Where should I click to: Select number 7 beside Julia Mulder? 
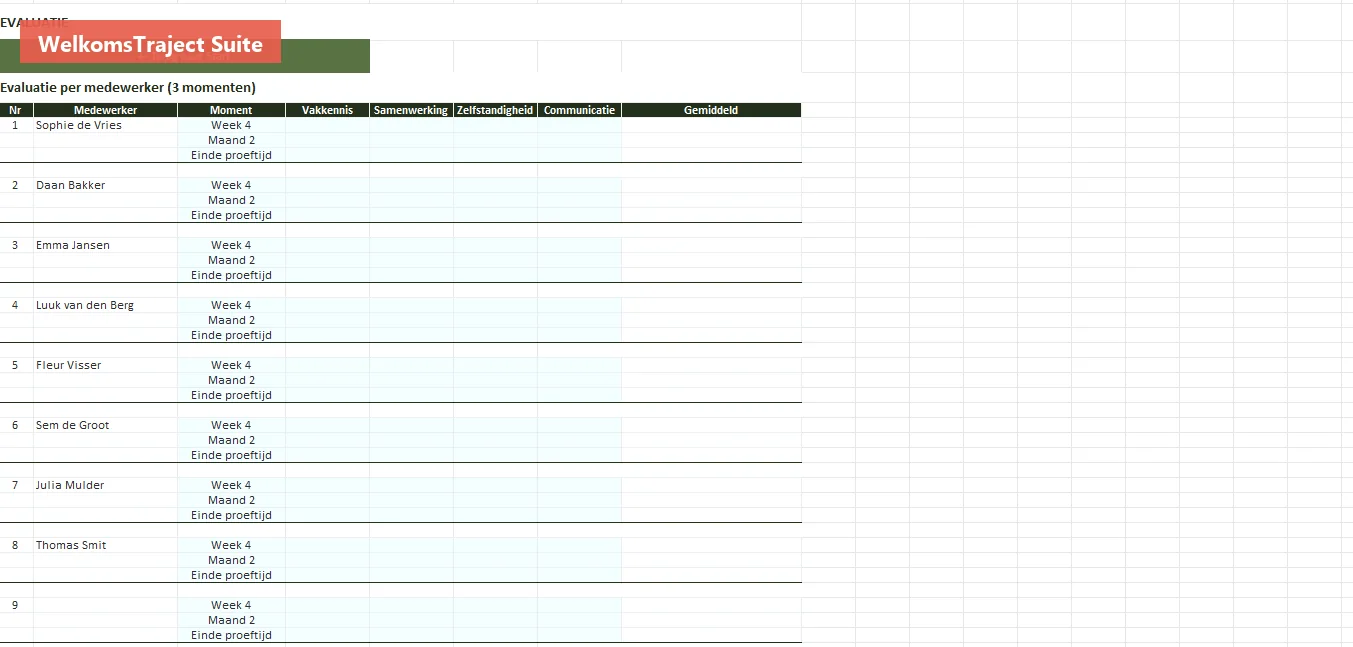[15, 485]
